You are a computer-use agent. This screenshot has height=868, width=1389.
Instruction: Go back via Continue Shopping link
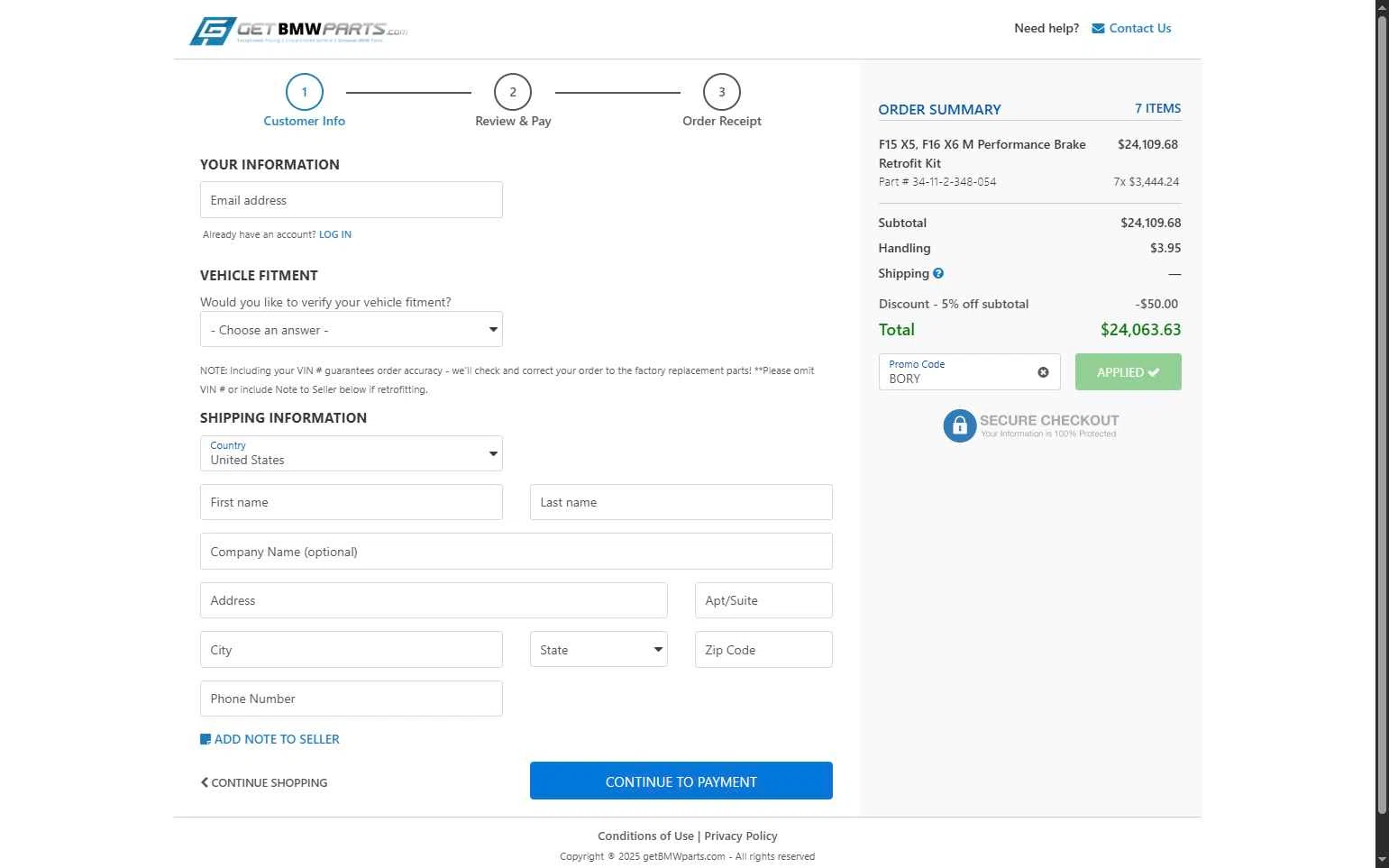pyautogui.click(x=264, y=782)
